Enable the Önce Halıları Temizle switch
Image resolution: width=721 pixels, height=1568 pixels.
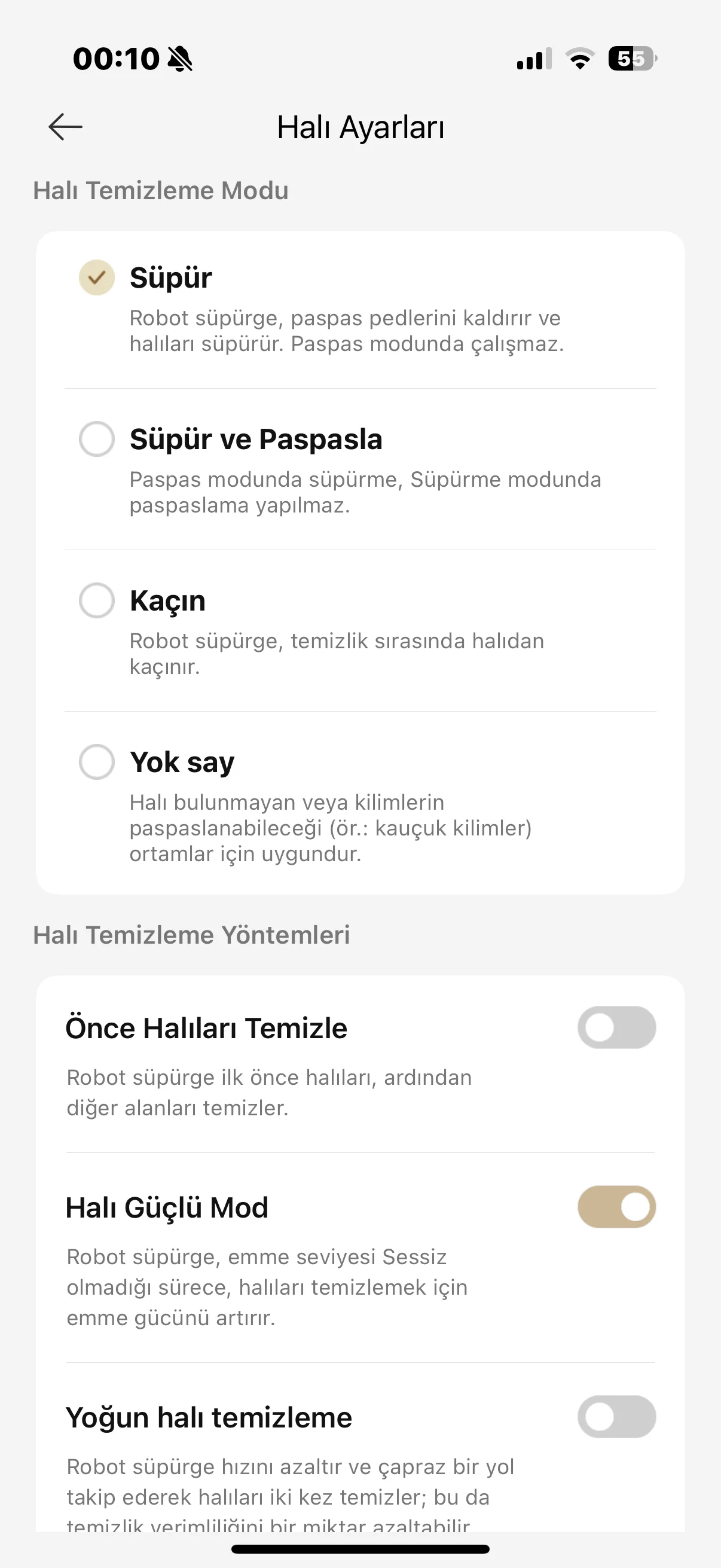click(616, 1027)
